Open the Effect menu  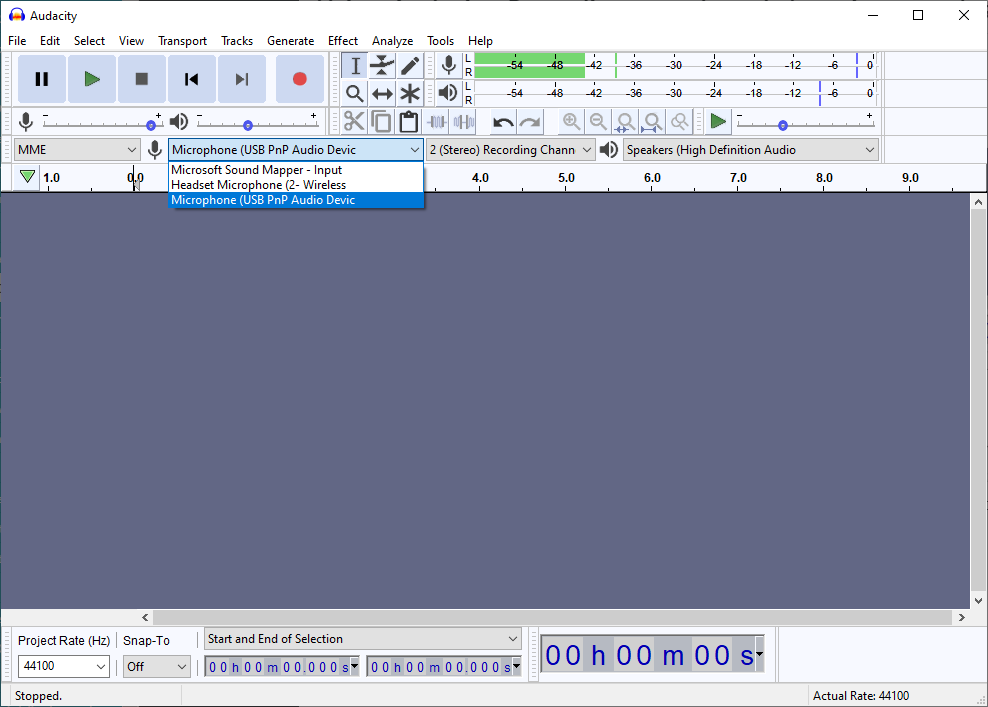click(x=343, y=41)
